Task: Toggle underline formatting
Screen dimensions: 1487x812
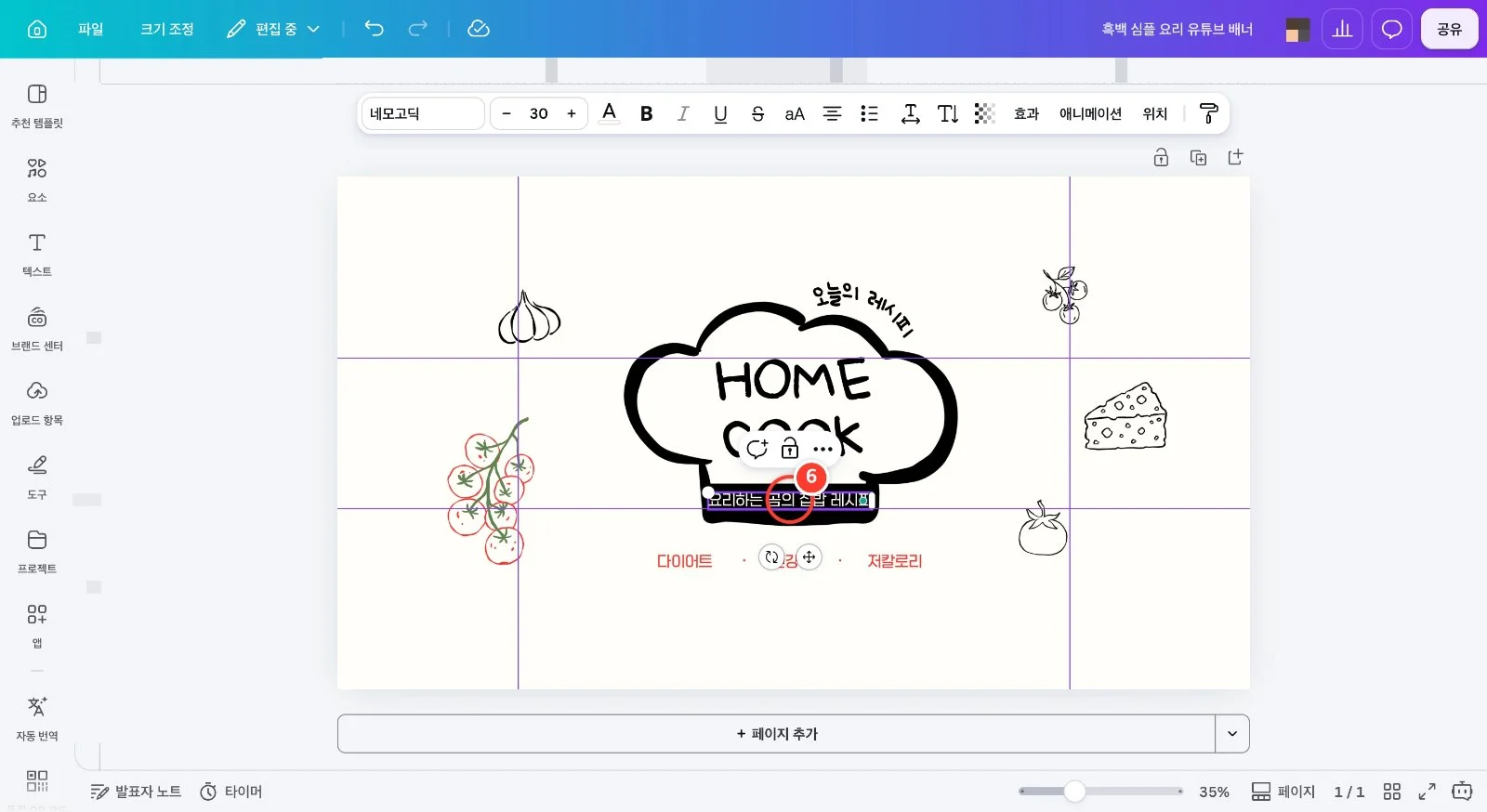Action: pos(720,113)
